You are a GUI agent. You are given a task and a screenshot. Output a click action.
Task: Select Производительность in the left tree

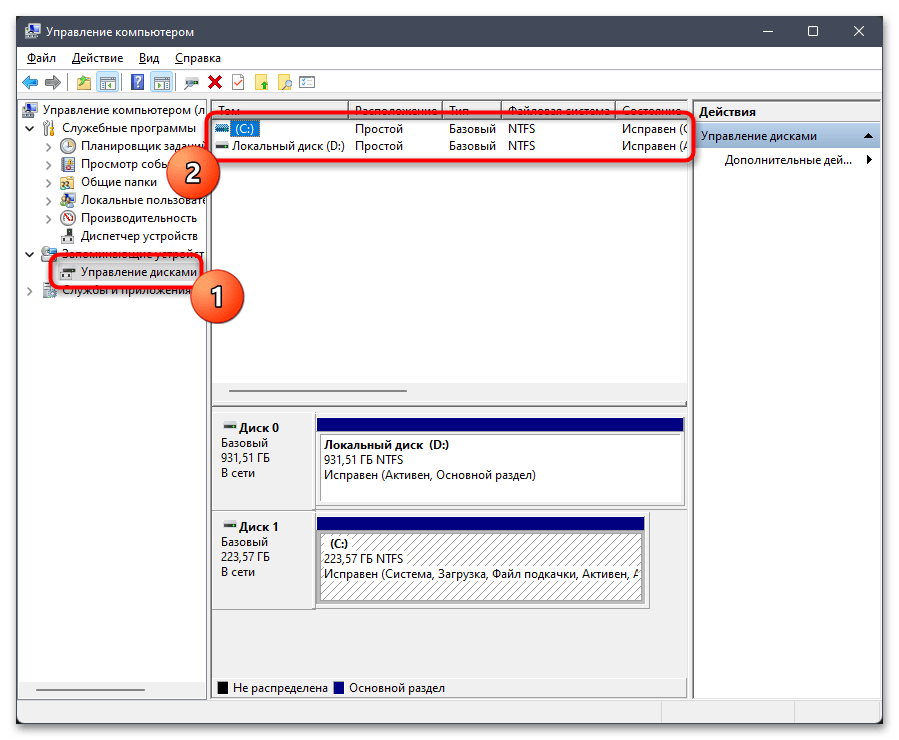coord(138,218)
